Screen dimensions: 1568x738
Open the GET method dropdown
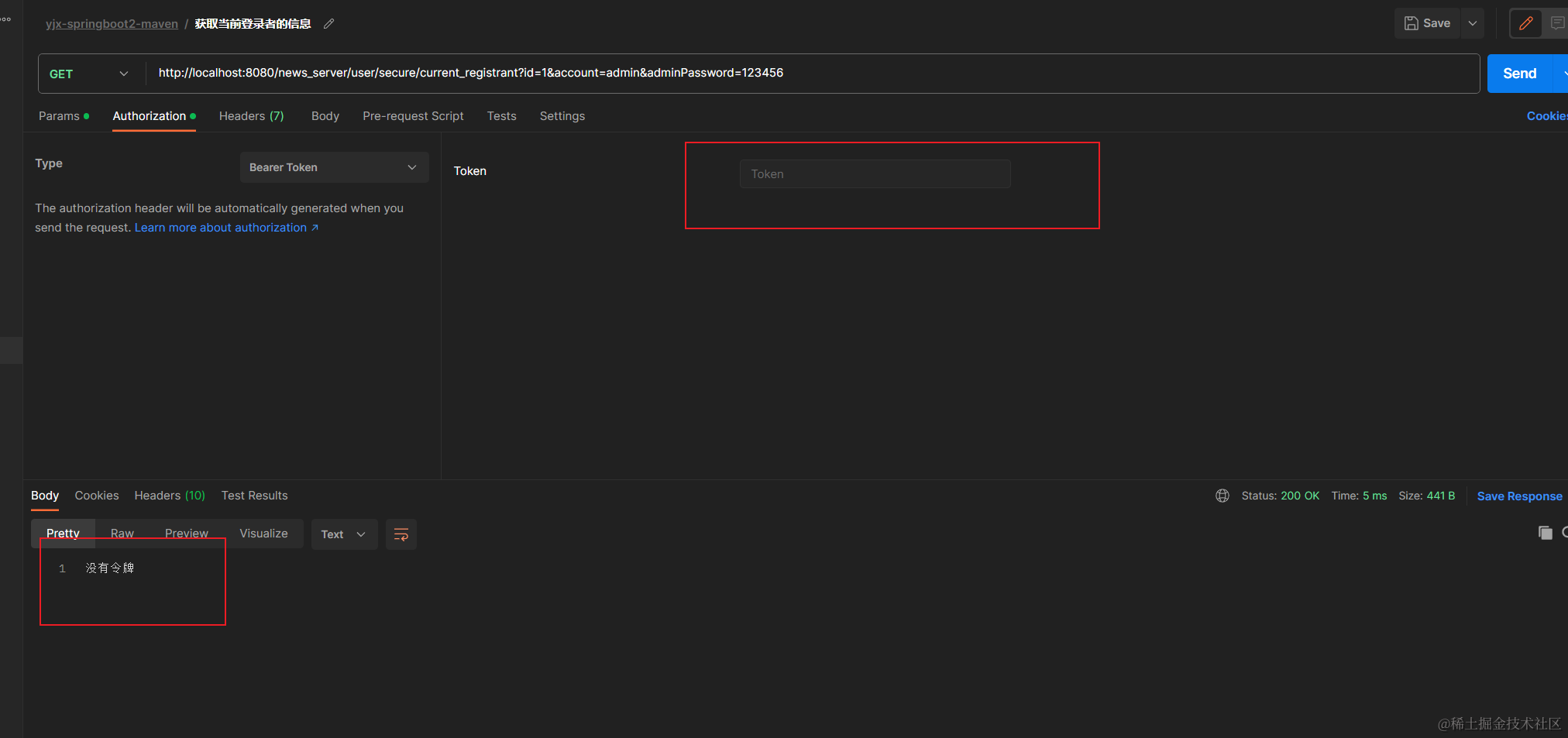click(x=89, y=74)
